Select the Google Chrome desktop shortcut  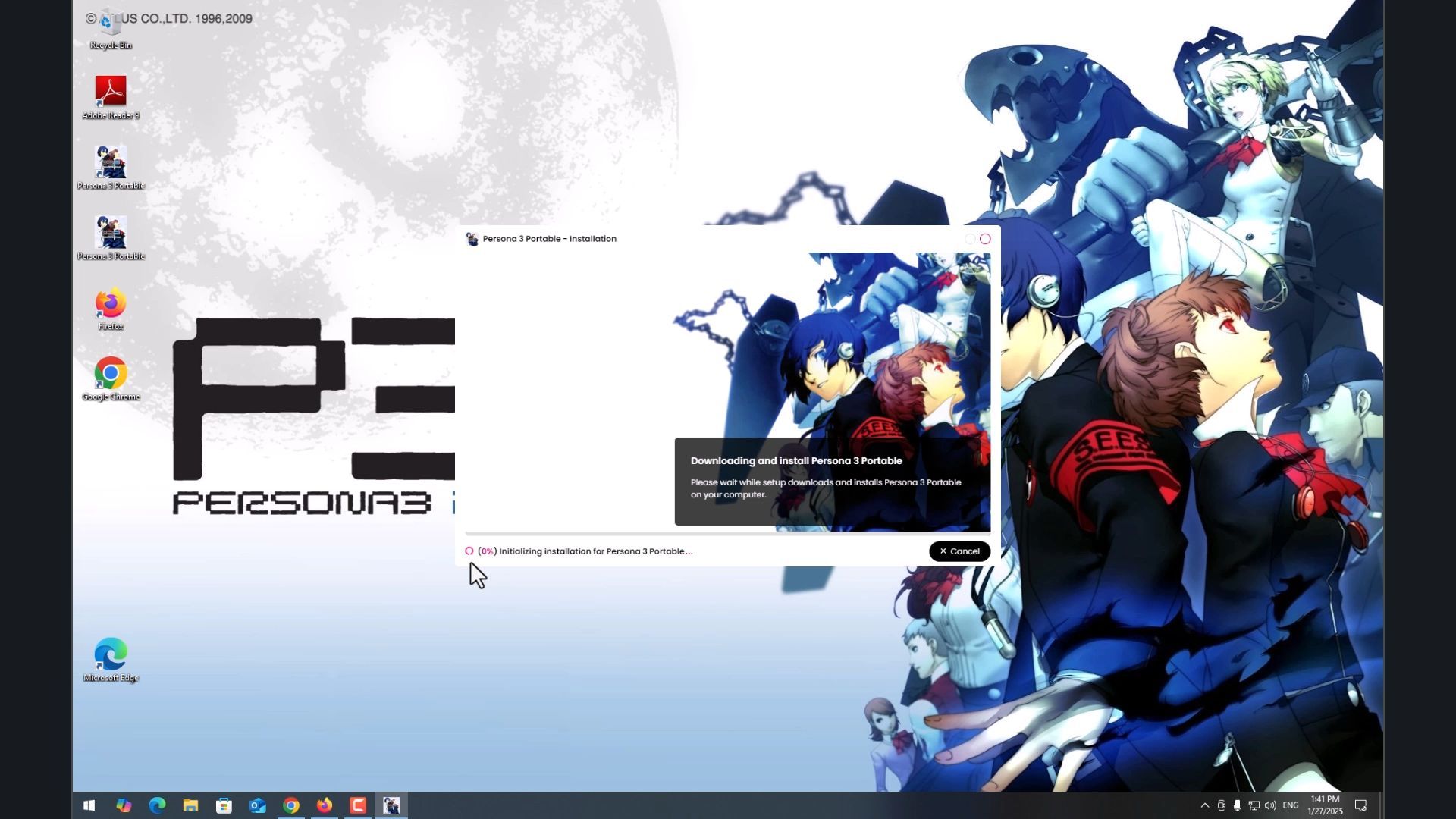click(x=111, y=379)
